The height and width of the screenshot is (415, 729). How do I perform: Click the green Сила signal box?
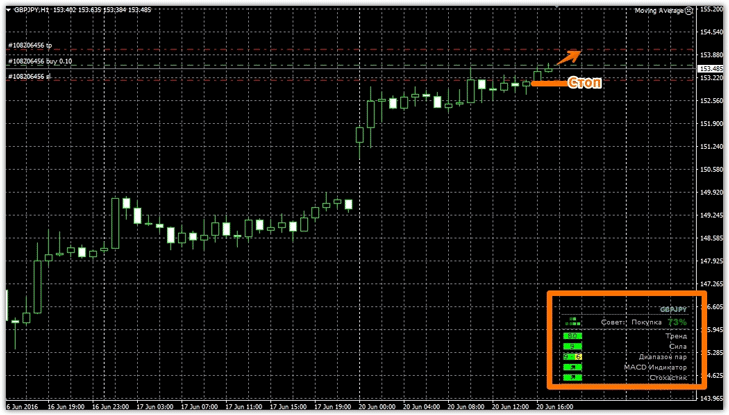pyautogui.click(x=573, y=347)
